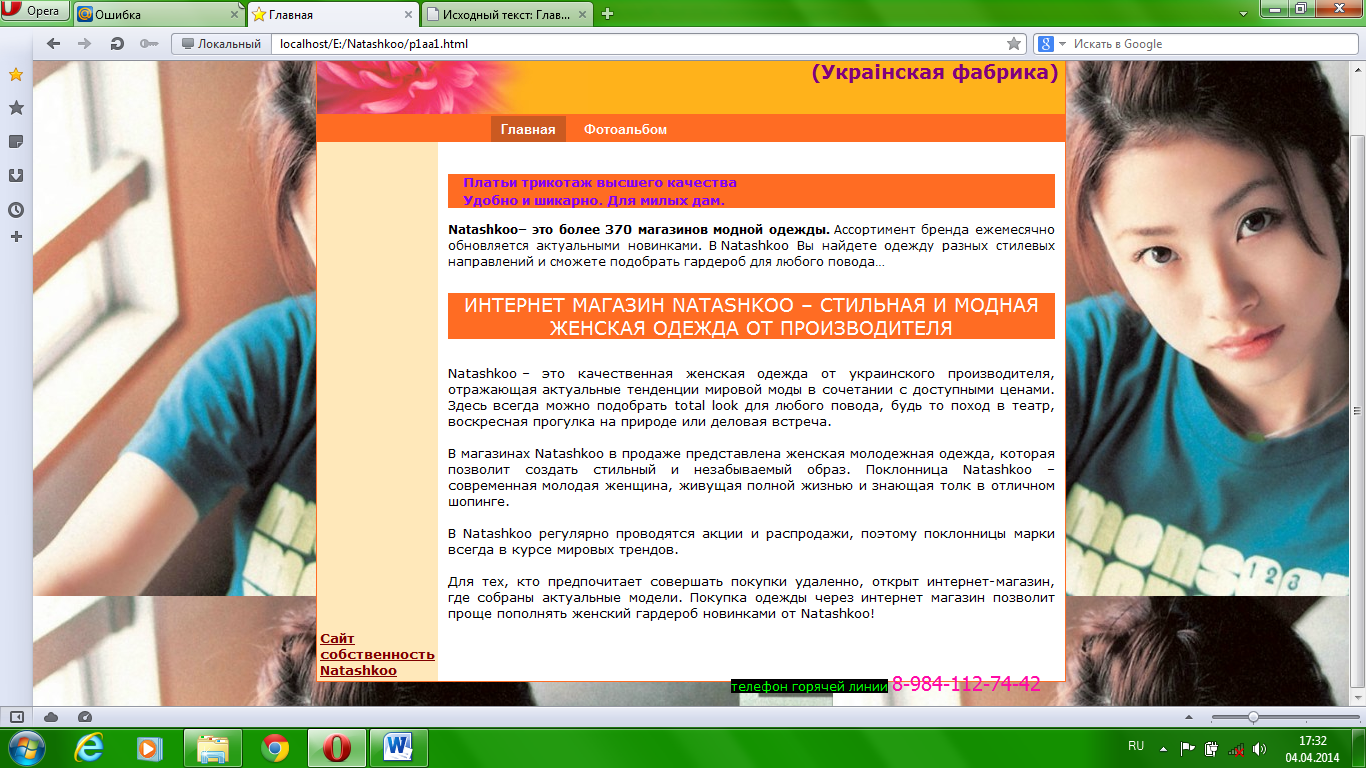The width and height of the screenshot is (1366, 768).
Task: Reload the current page
Action: (117, 44)
